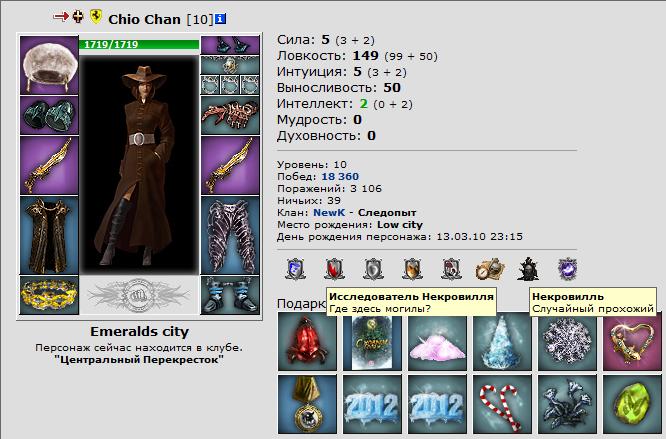Click the red arrow private message icon
This screenshot has height=439, width=666.
(x=61, y=17)
